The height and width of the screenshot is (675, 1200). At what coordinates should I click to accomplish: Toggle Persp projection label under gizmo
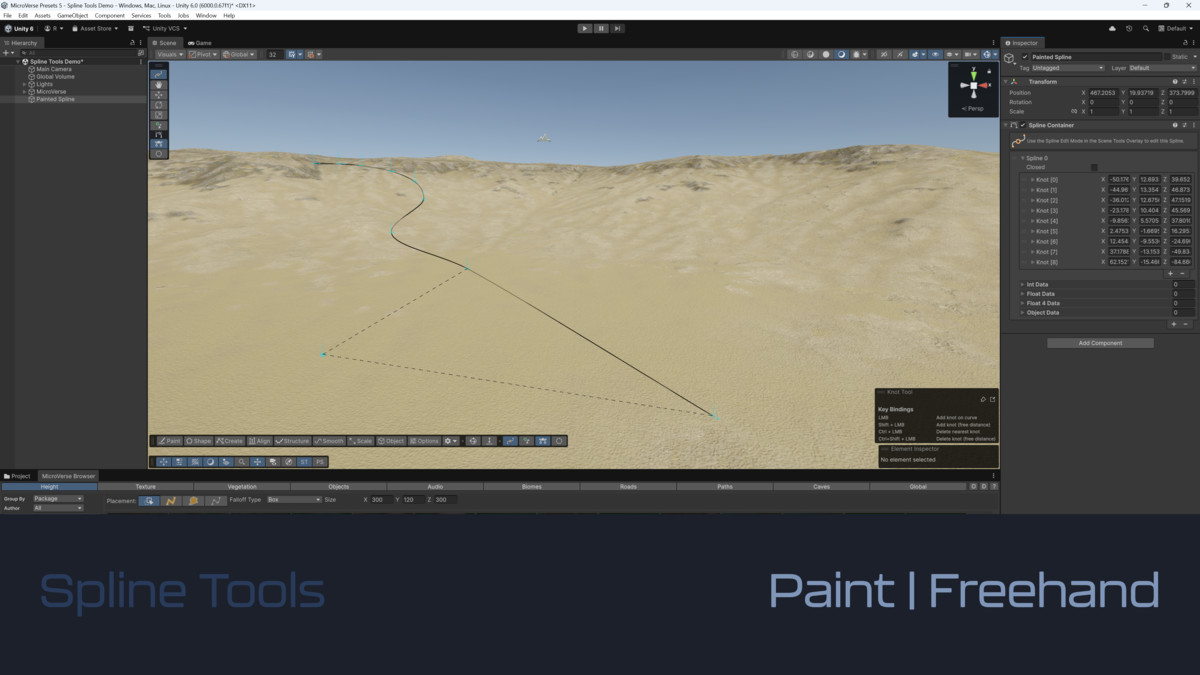coord(973,108)
